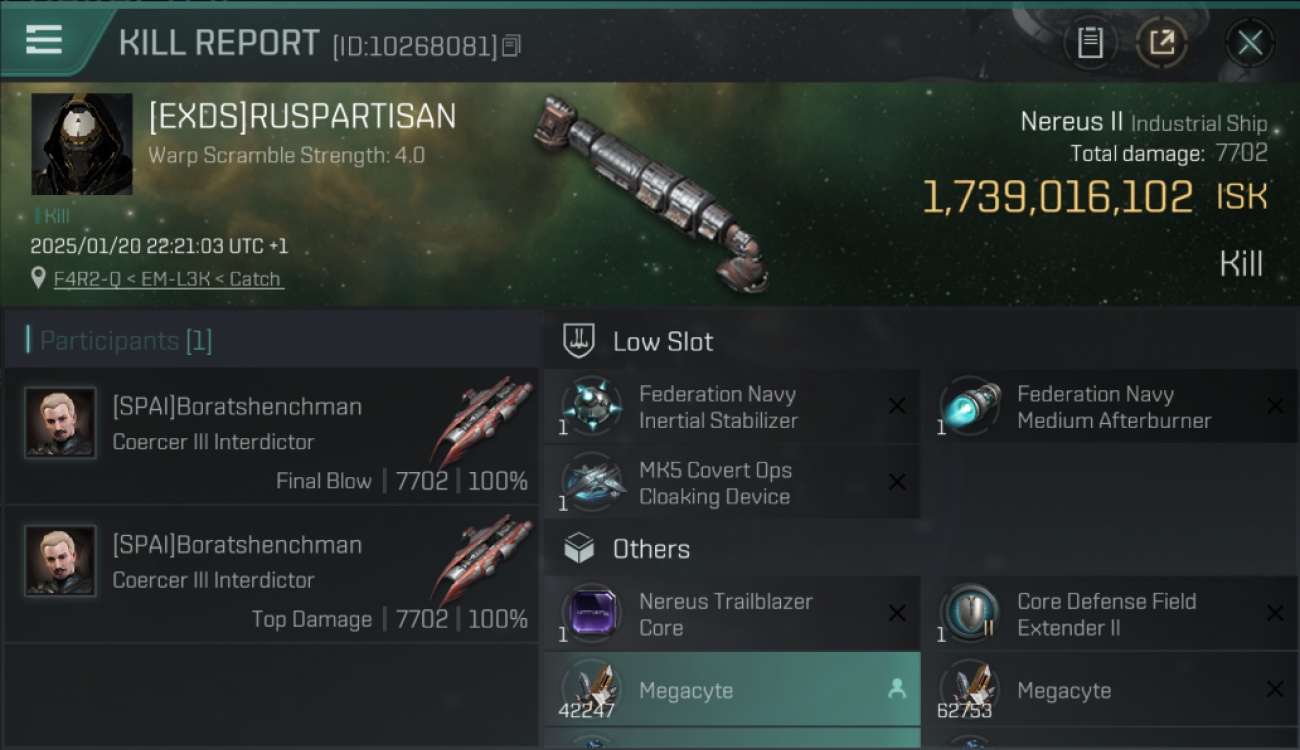This screenshot has height=750, width=1300.
Task: Open the clipboard icon in header
Action: point(1090,43)
